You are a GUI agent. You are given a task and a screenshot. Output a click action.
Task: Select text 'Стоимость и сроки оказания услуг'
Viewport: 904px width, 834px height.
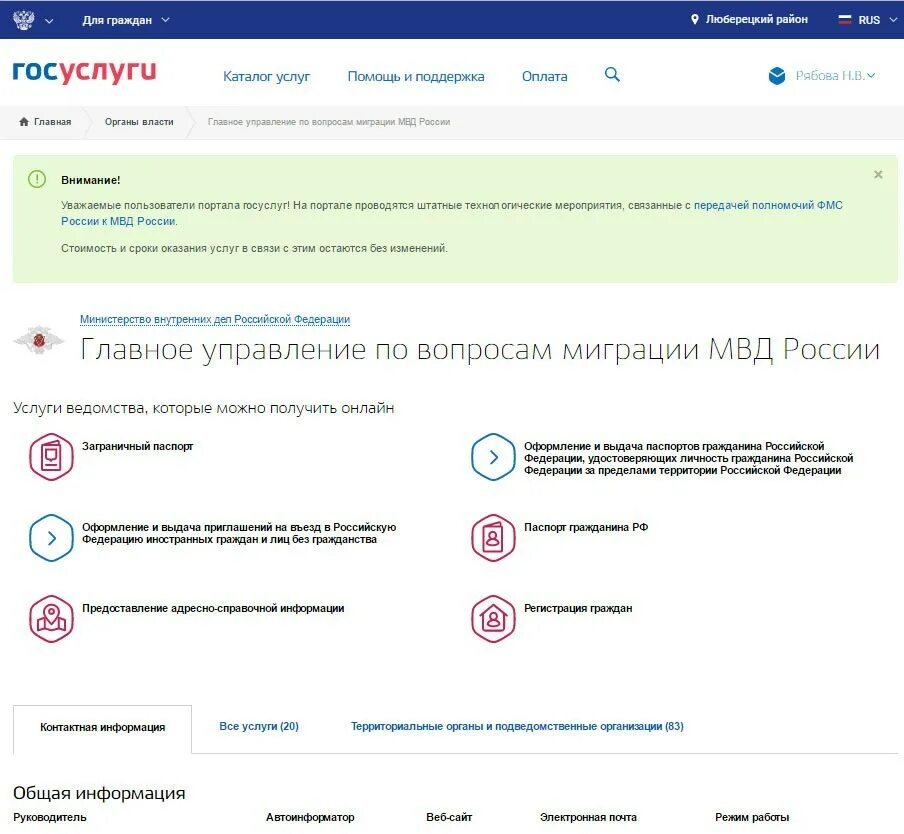coord(150,248)
